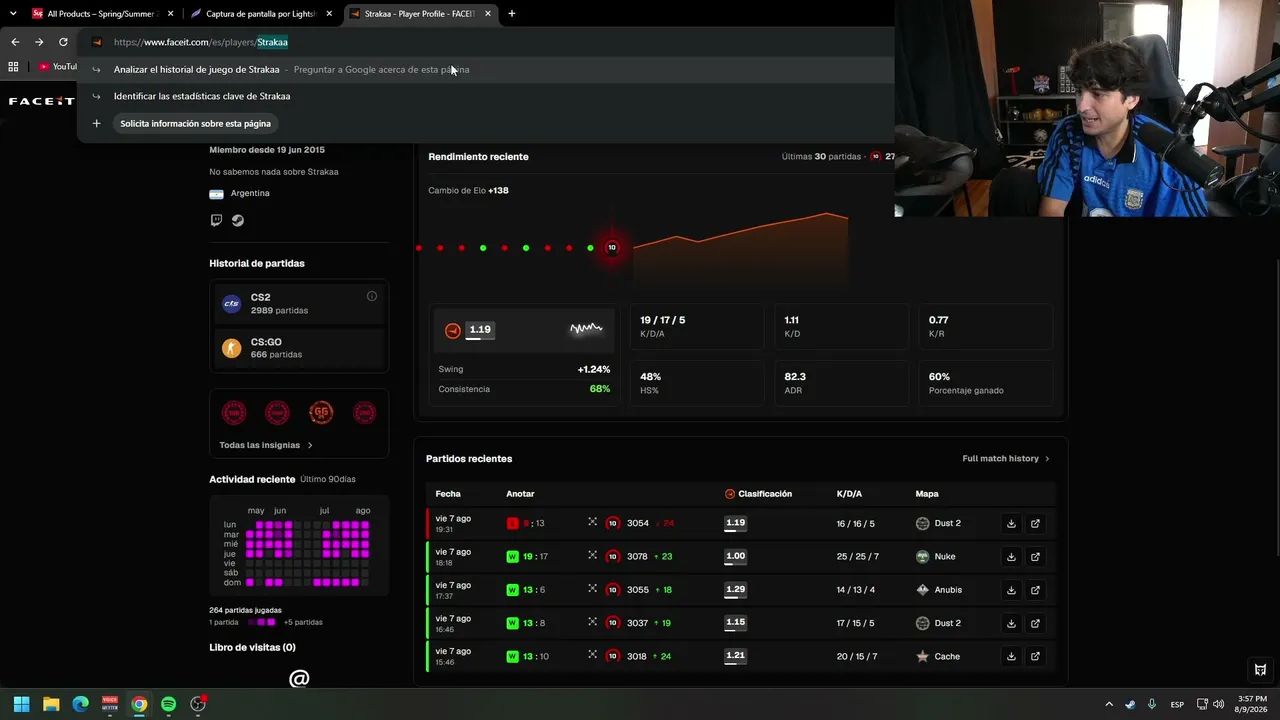Open the Windows Start menu
The height and width of the screenshot is (720, 1280).
click(x=21, y=704)
